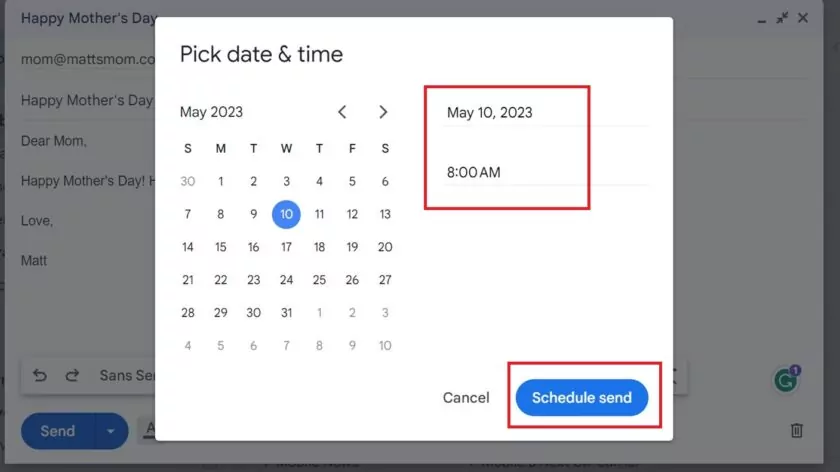The width and height of the screenshot is (840, 472).
Task: Cancel the date and time picker
Action: click(x=466, y=398)
